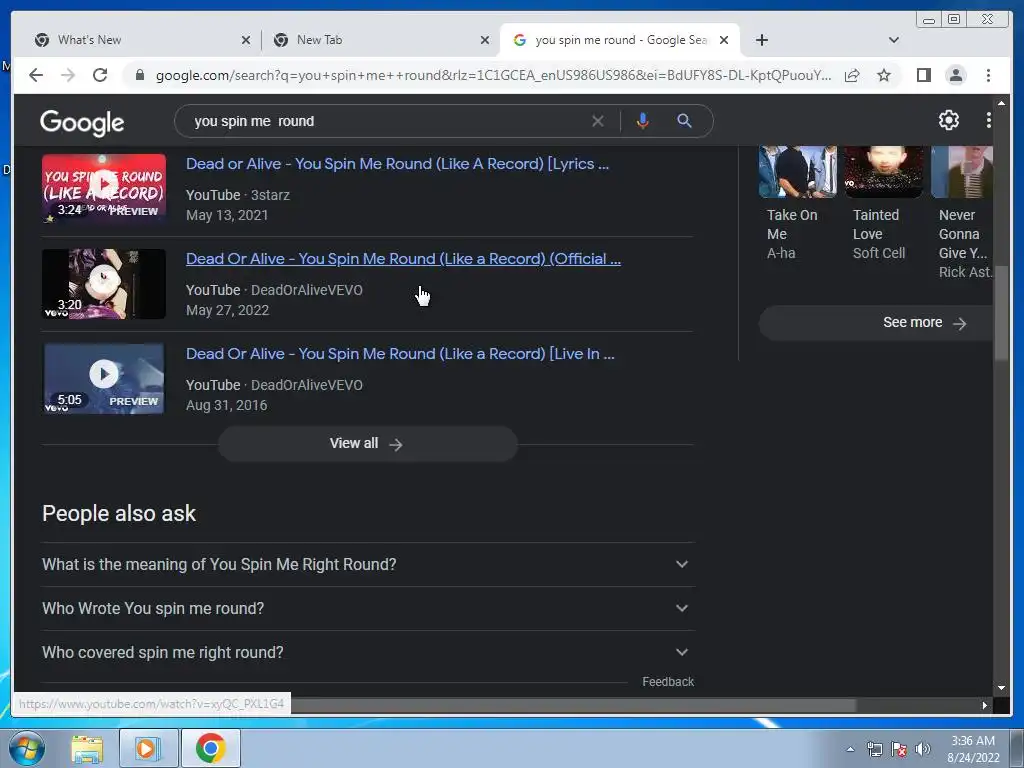Open a new tab with the plus button

point(761,40)
